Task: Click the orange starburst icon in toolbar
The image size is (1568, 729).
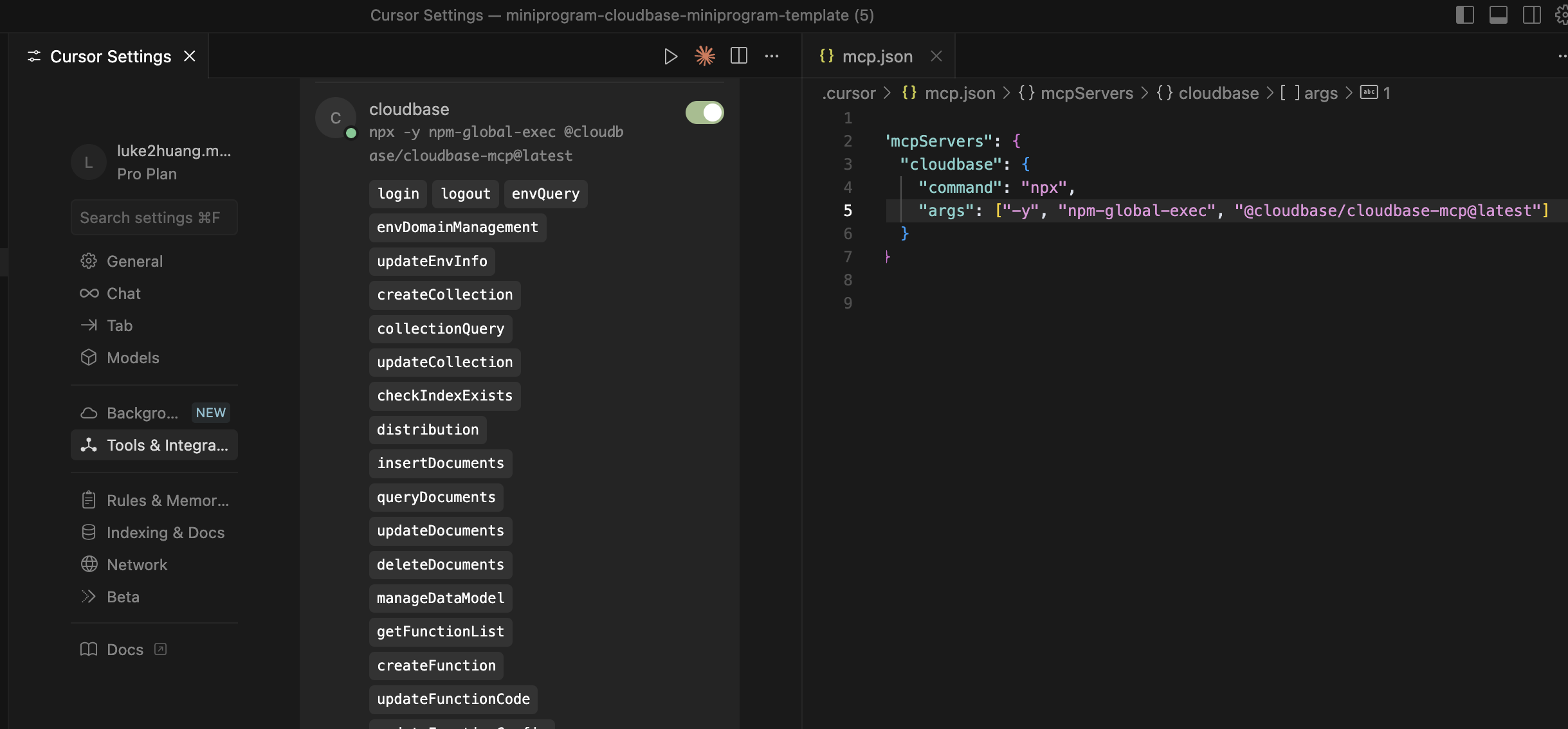Action: pos(705,57)
